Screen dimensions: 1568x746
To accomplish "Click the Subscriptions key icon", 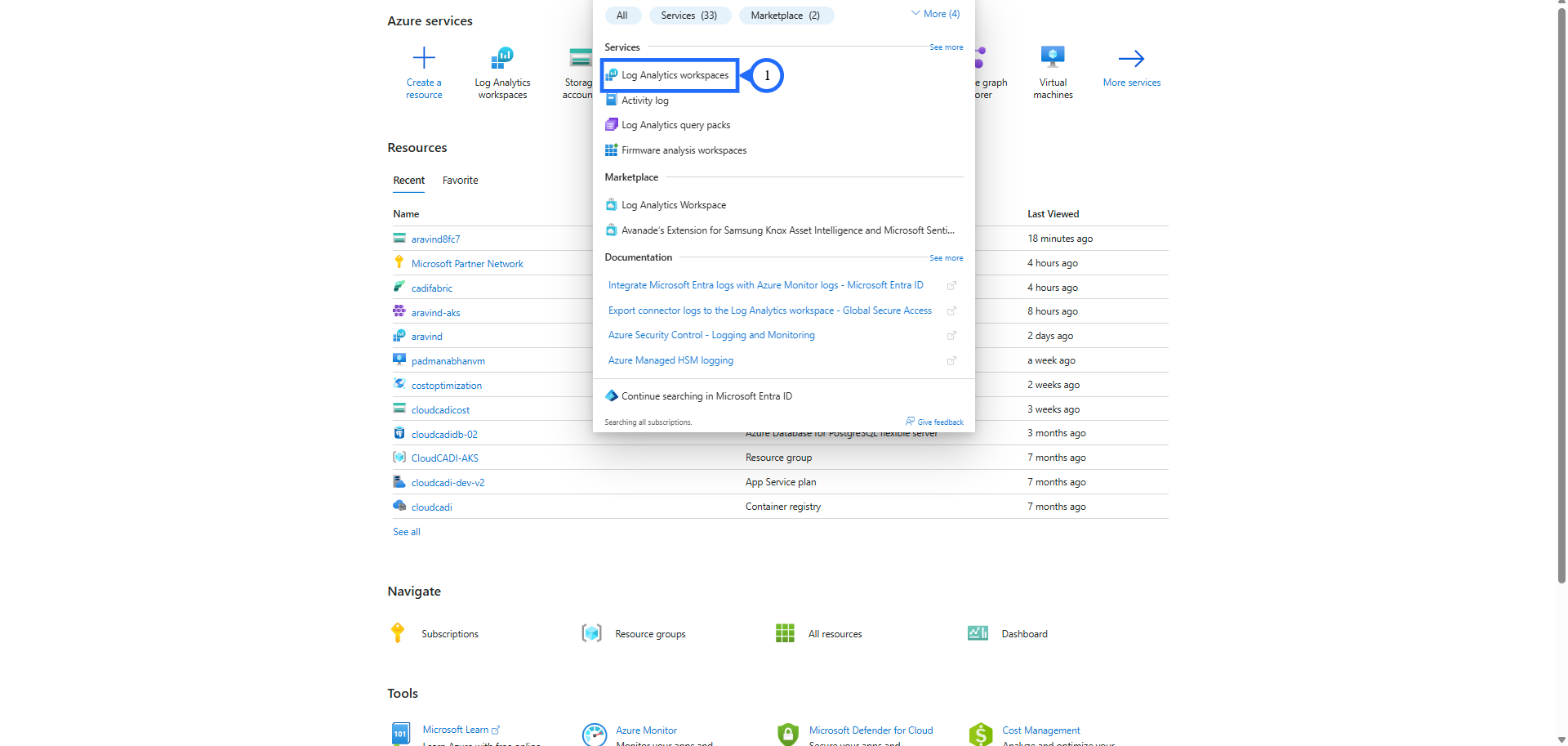I will [398, 633].
